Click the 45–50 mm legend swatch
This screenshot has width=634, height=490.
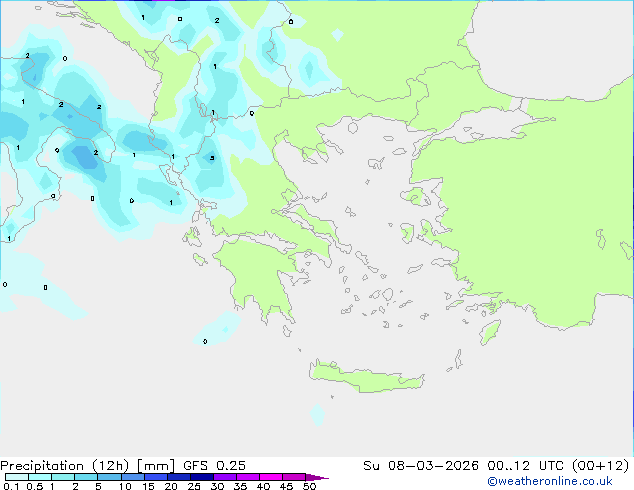pos(294,477)
